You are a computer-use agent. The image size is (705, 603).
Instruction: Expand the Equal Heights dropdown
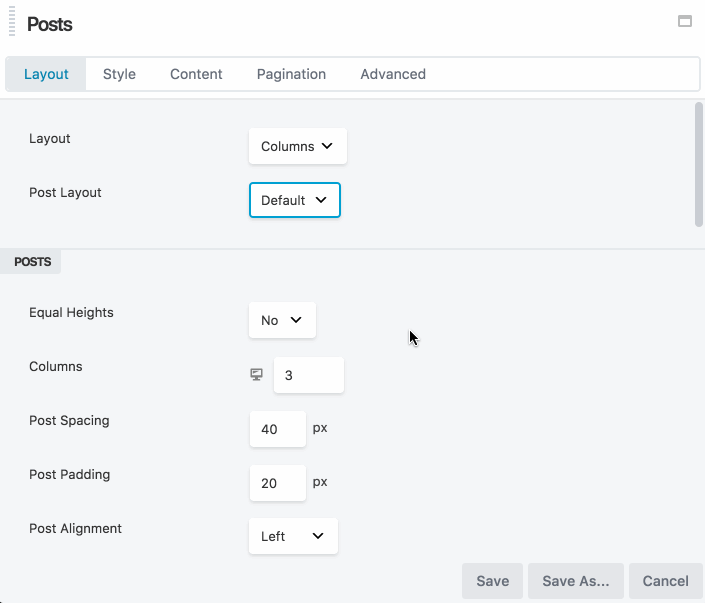point(282,320)
